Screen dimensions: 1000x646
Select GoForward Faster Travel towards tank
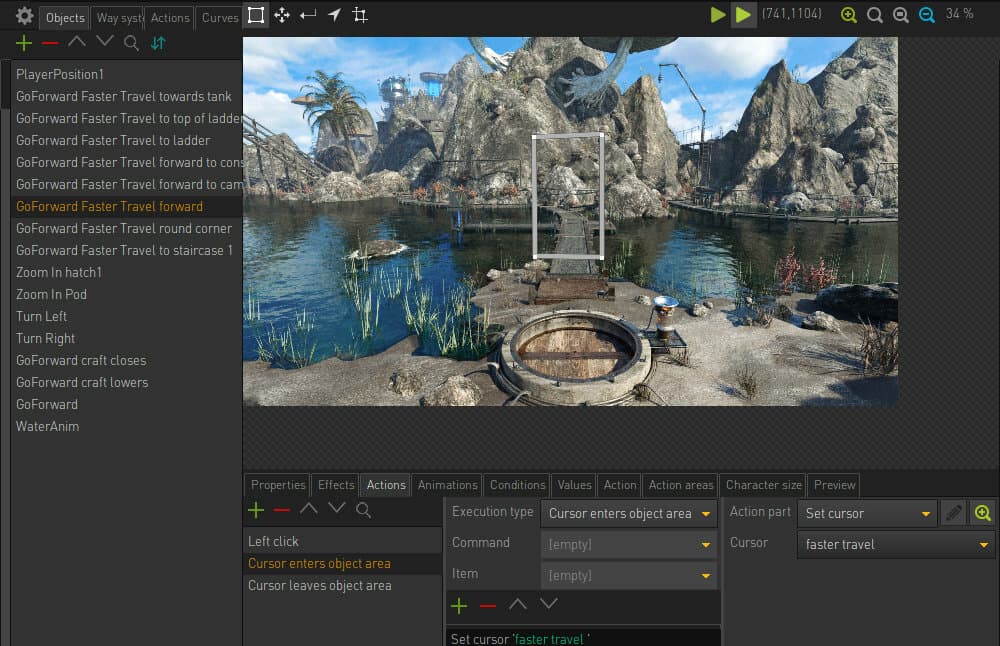[x=126, y=96]
